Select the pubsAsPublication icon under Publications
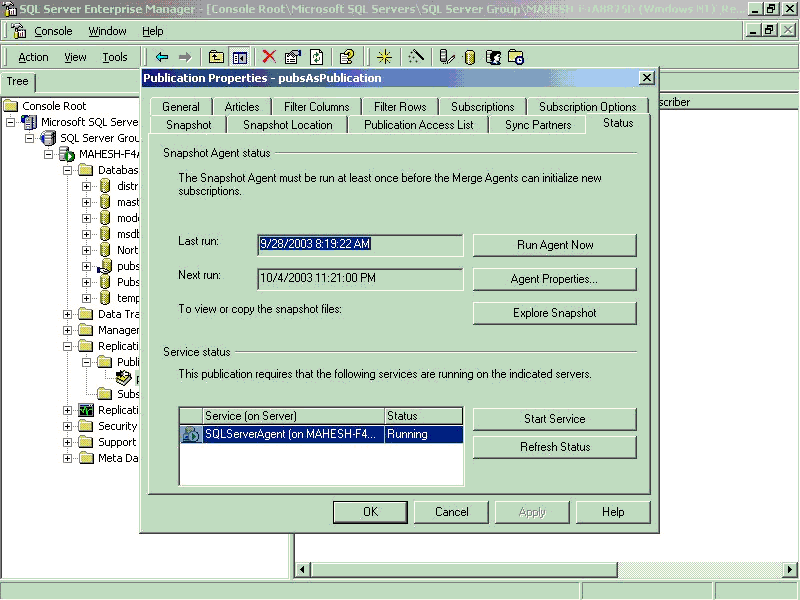800x600 pixels. point(123,378)
